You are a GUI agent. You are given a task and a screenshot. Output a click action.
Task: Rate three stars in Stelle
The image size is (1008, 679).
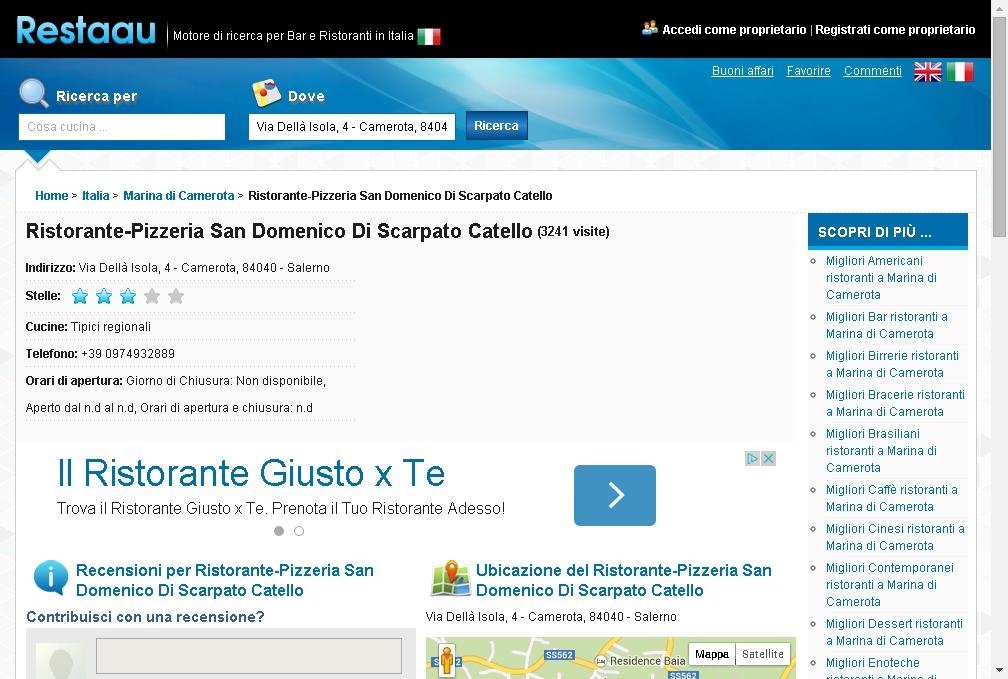coord(128,296)
